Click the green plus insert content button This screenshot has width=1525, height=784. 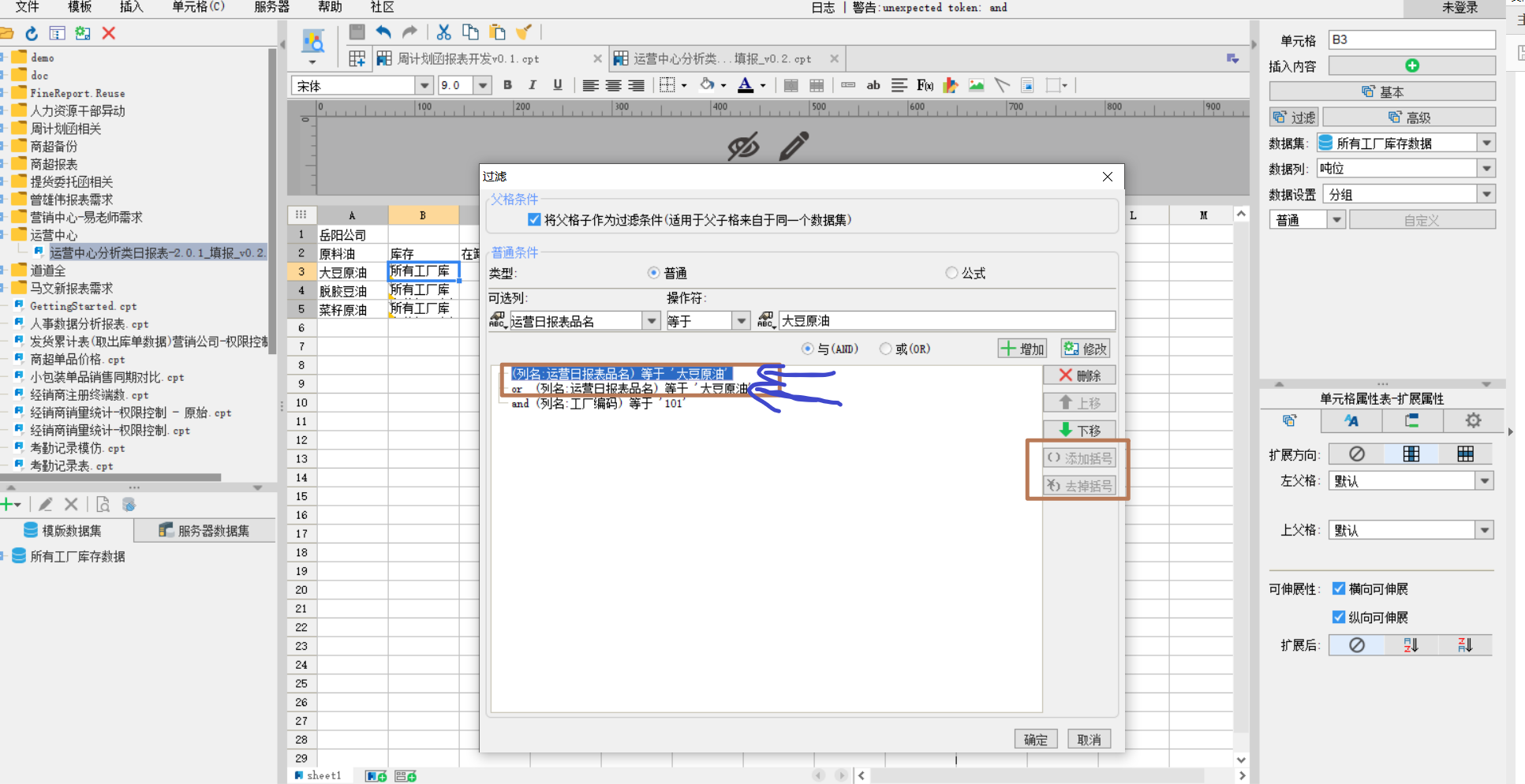click(x=1412, y=65)
